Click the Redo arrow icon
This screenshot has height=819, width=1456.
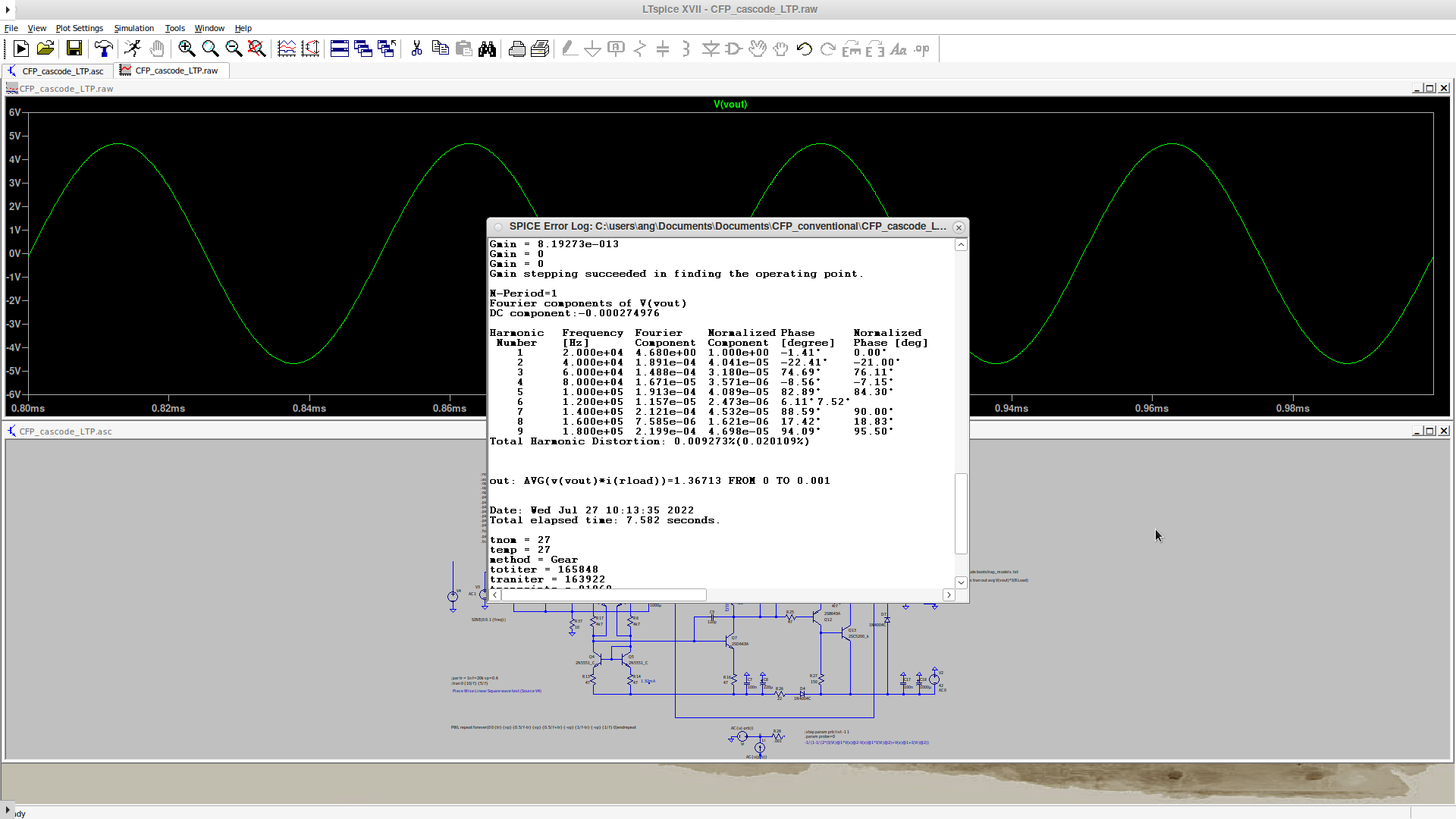(x=828, y=49)
